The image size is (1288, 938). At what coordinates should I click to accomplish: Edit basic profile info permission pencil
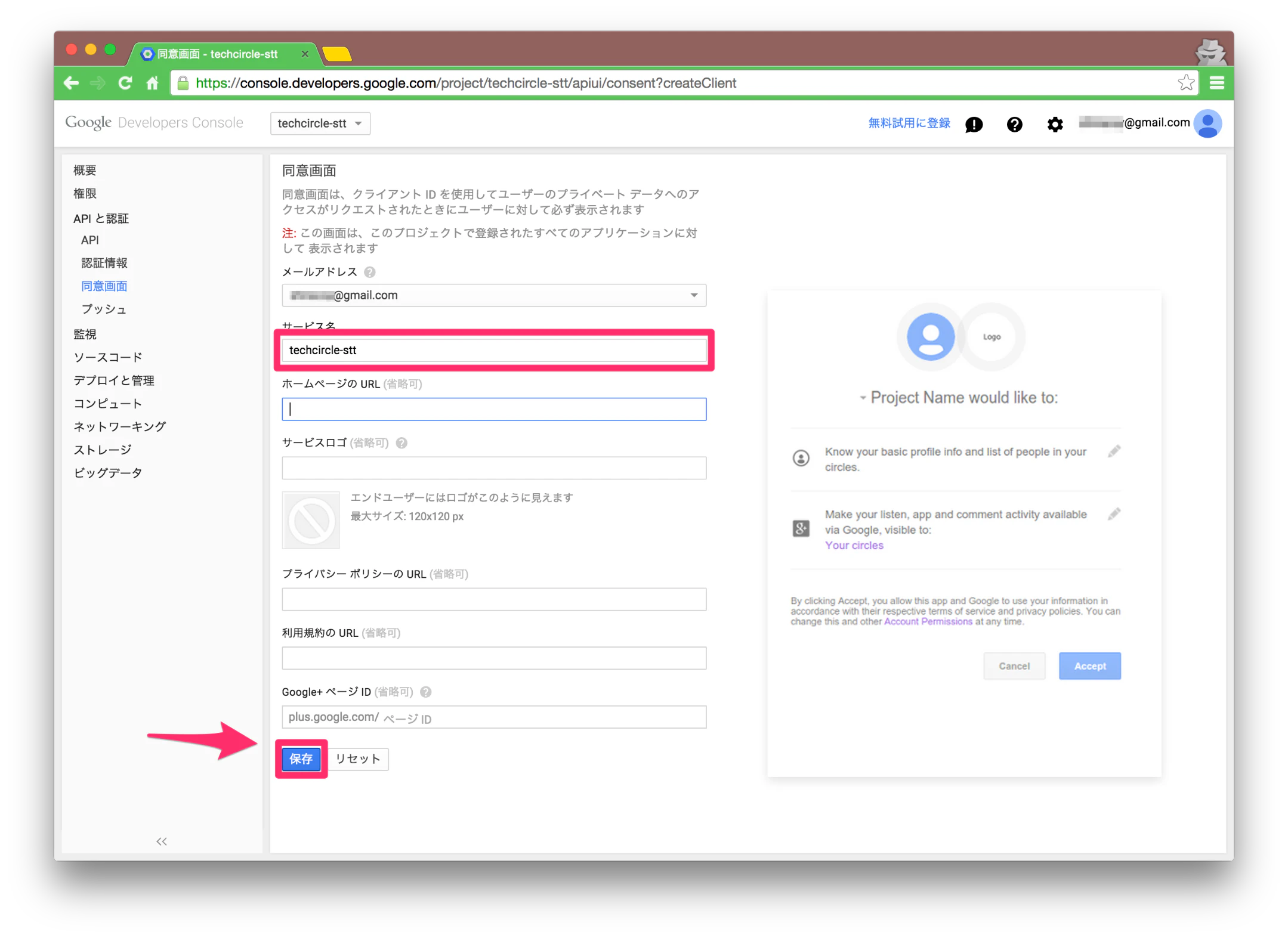tap(1114, 451)
